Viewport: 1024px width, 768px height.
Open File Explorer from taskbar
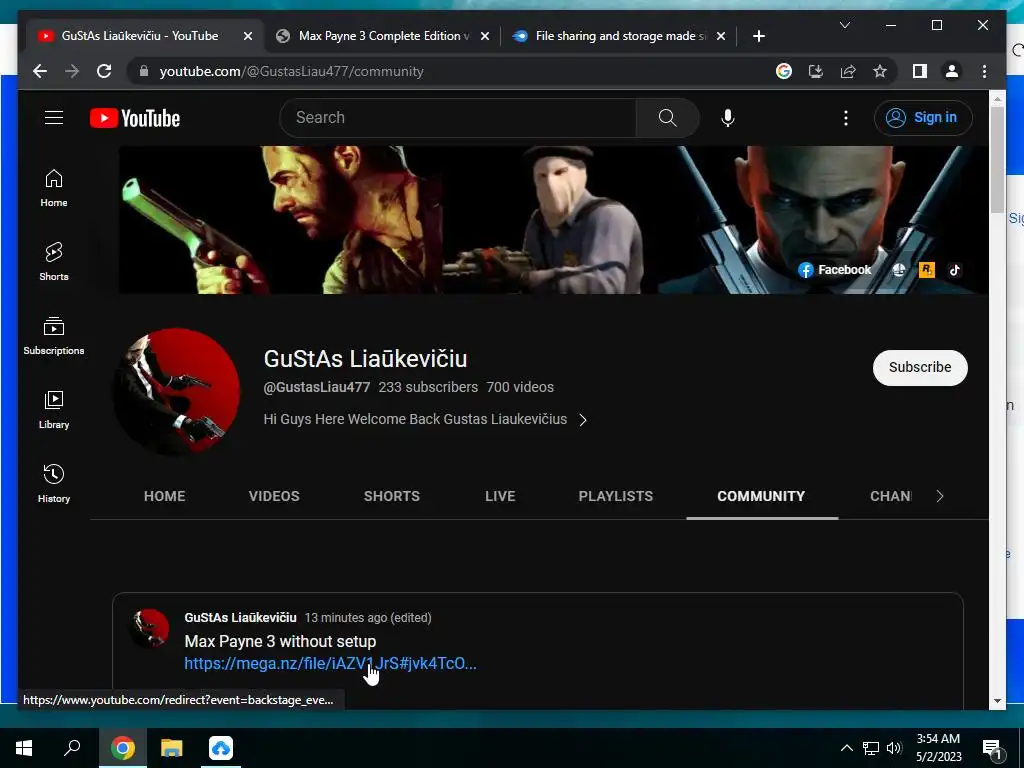pyautogui.click(x=172, y=748)
